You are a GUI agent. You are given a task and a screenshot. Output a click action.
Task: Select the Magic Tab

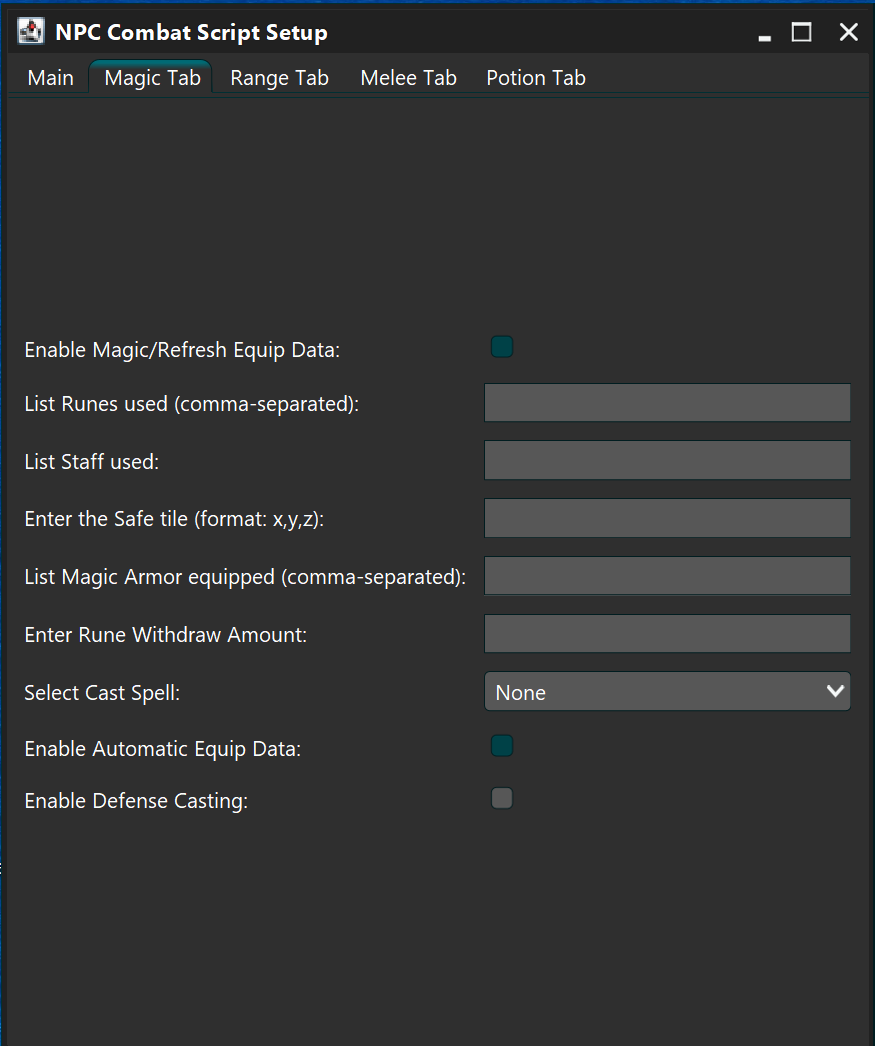[152, 77]
